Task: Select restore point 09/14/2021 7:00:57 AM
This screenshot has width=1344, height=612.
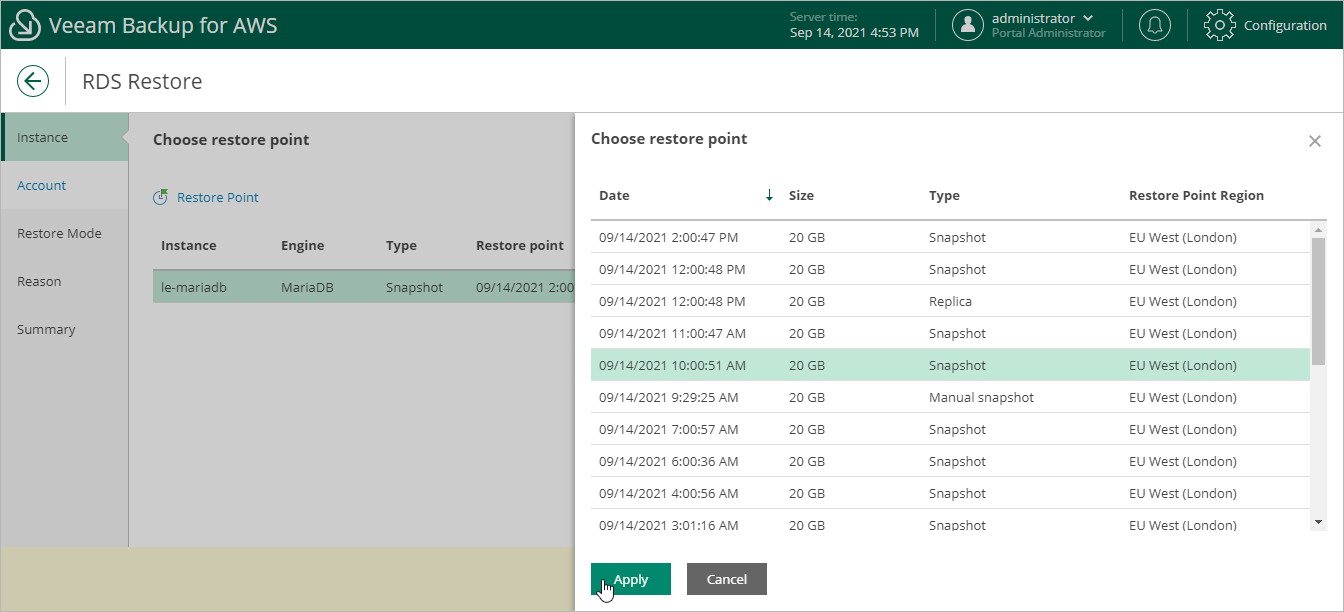Action: tap(950, 429)
